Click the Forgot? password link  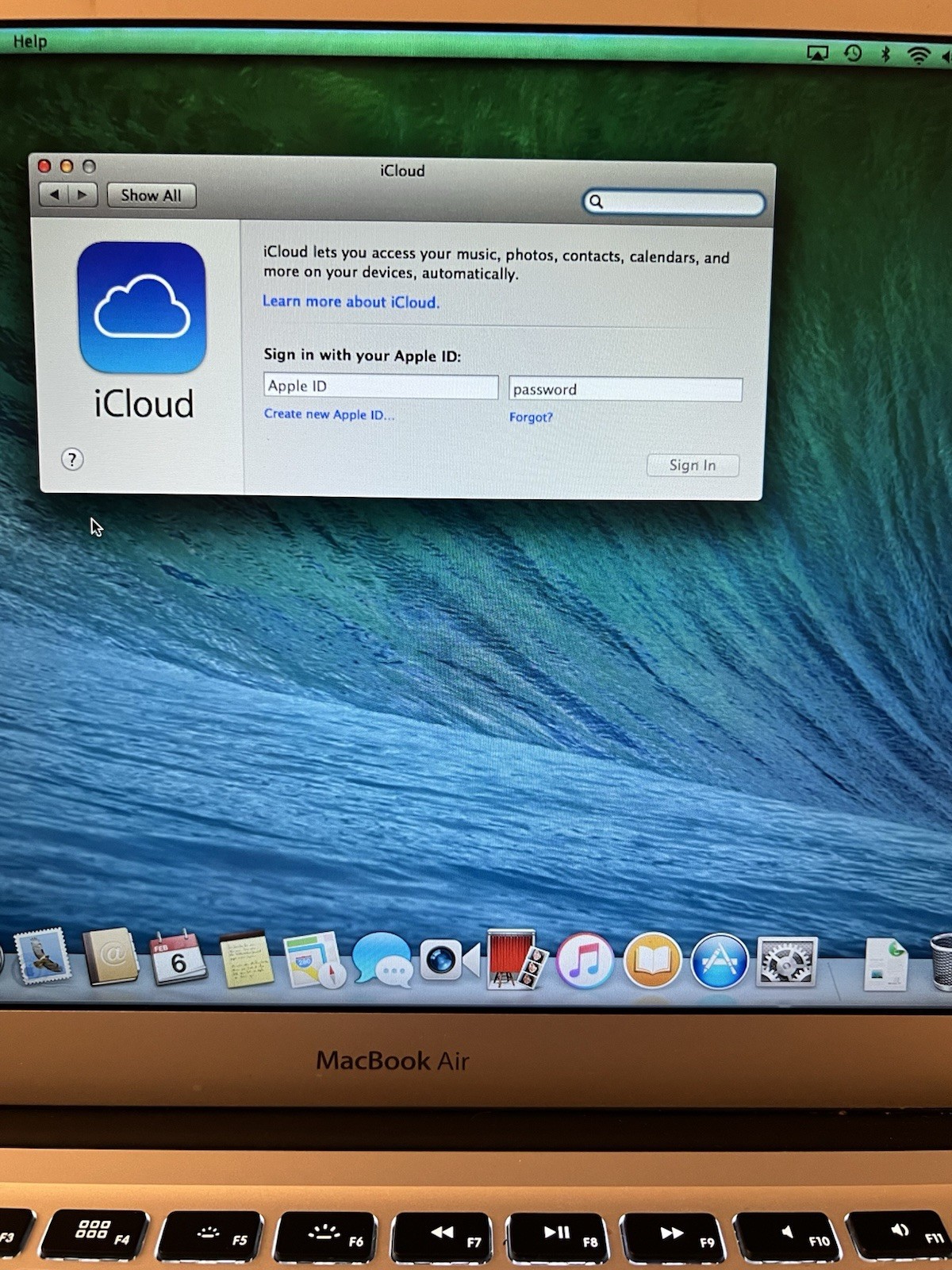point(531,418)
